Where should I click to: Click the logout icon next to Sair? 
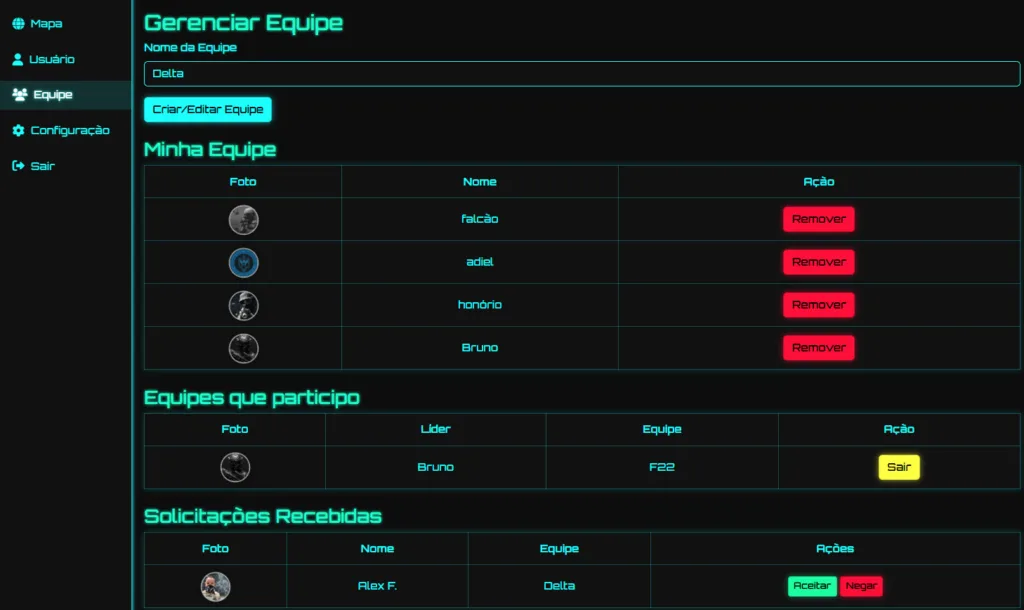[19, 165]
